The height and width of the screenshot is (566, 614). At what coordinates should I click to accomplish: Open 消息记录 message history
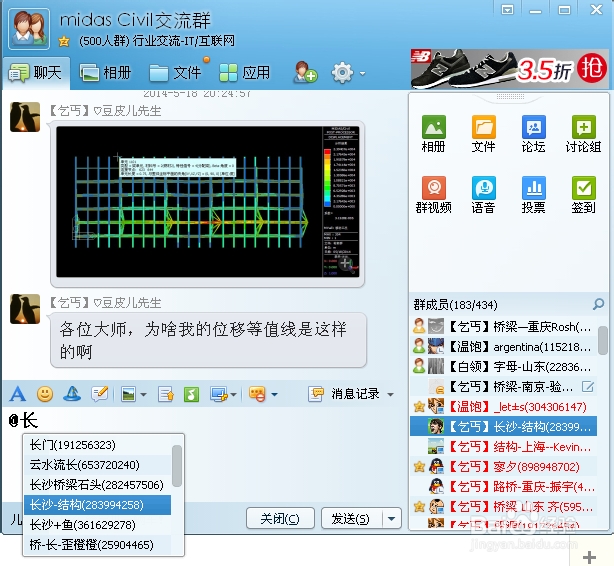point(344,394)
